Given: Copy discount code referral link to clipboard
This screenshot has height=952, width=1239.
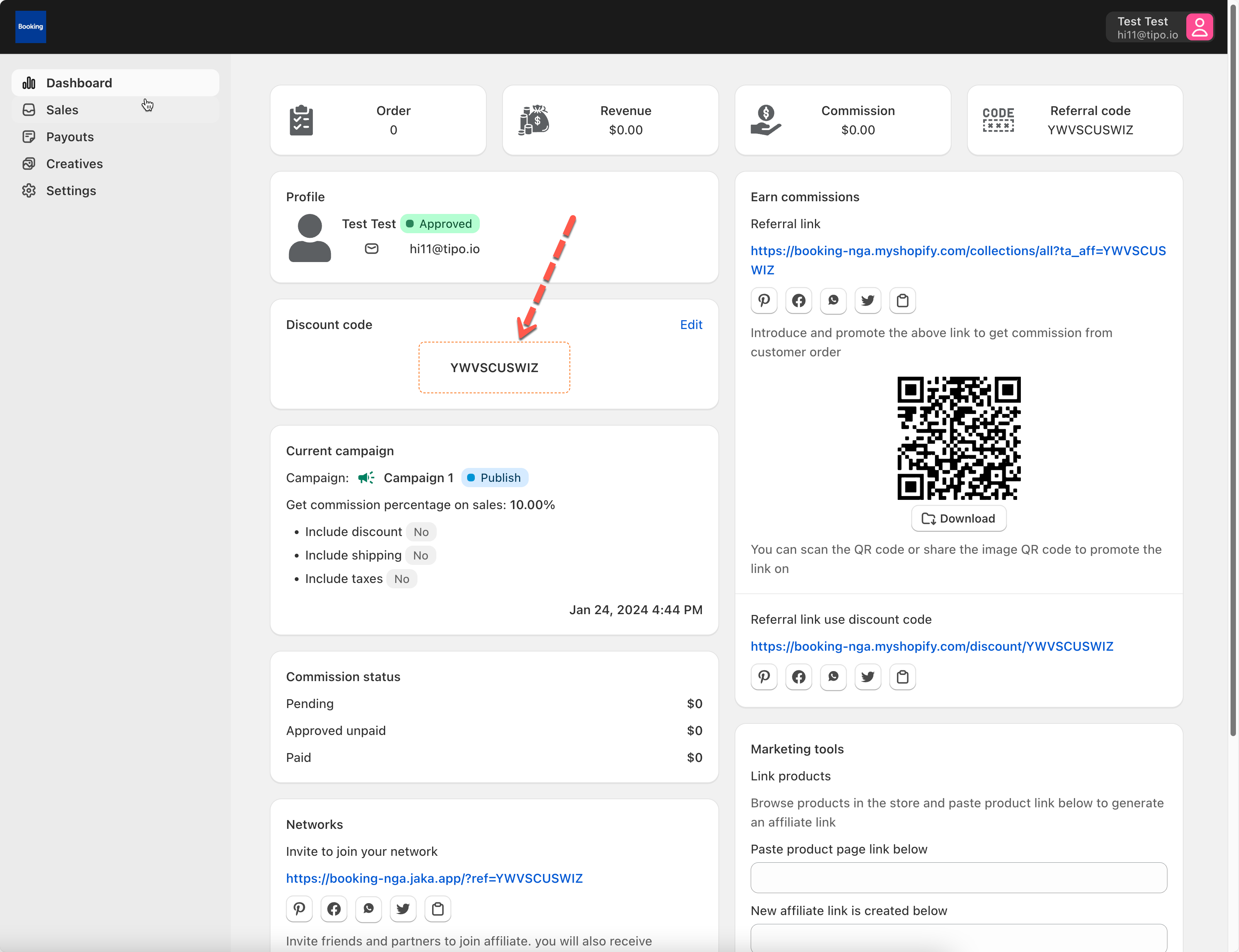Looking at the screenshot, I should tap(902, 676).
